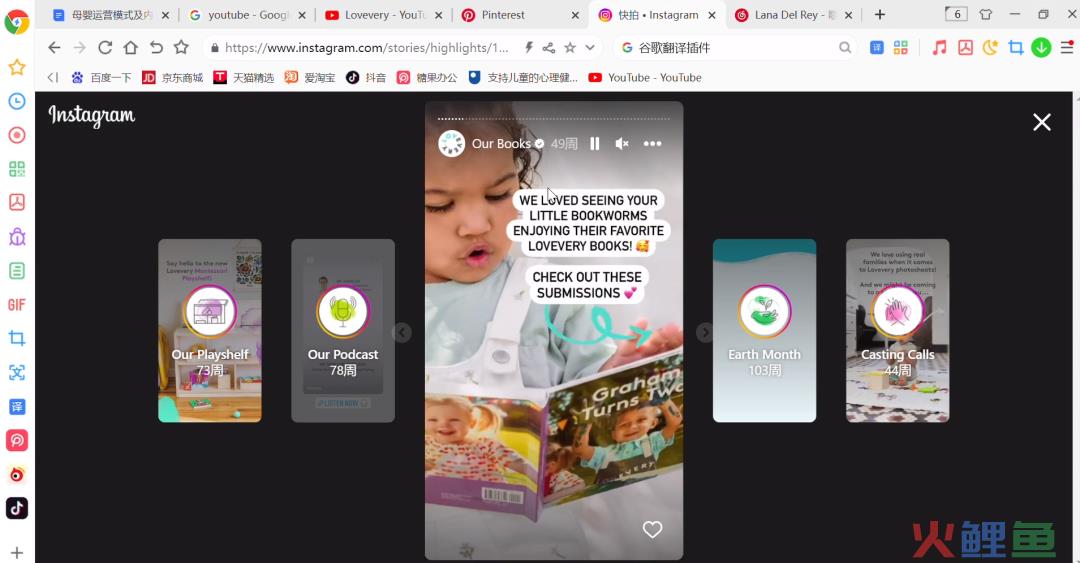Advance to next story arrow

click(705, 333)
